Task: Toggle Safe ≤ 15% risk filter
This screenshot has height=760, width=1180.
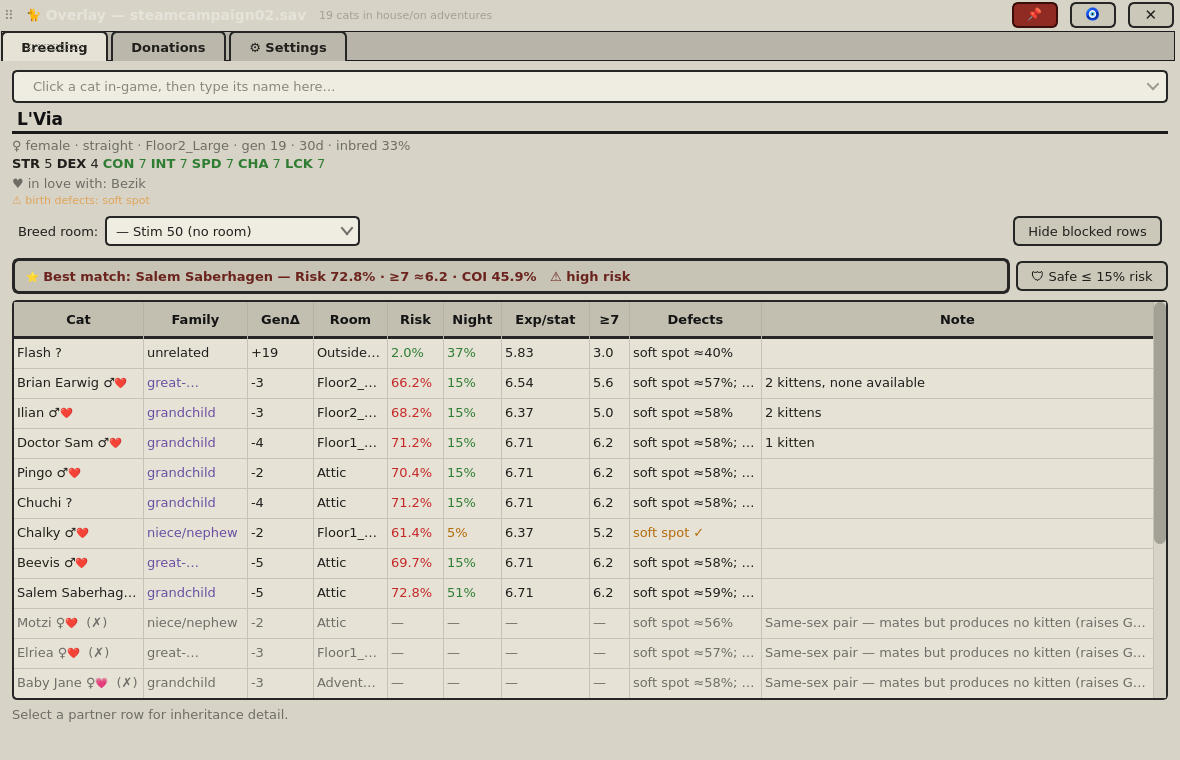Action: (1091, 276)
